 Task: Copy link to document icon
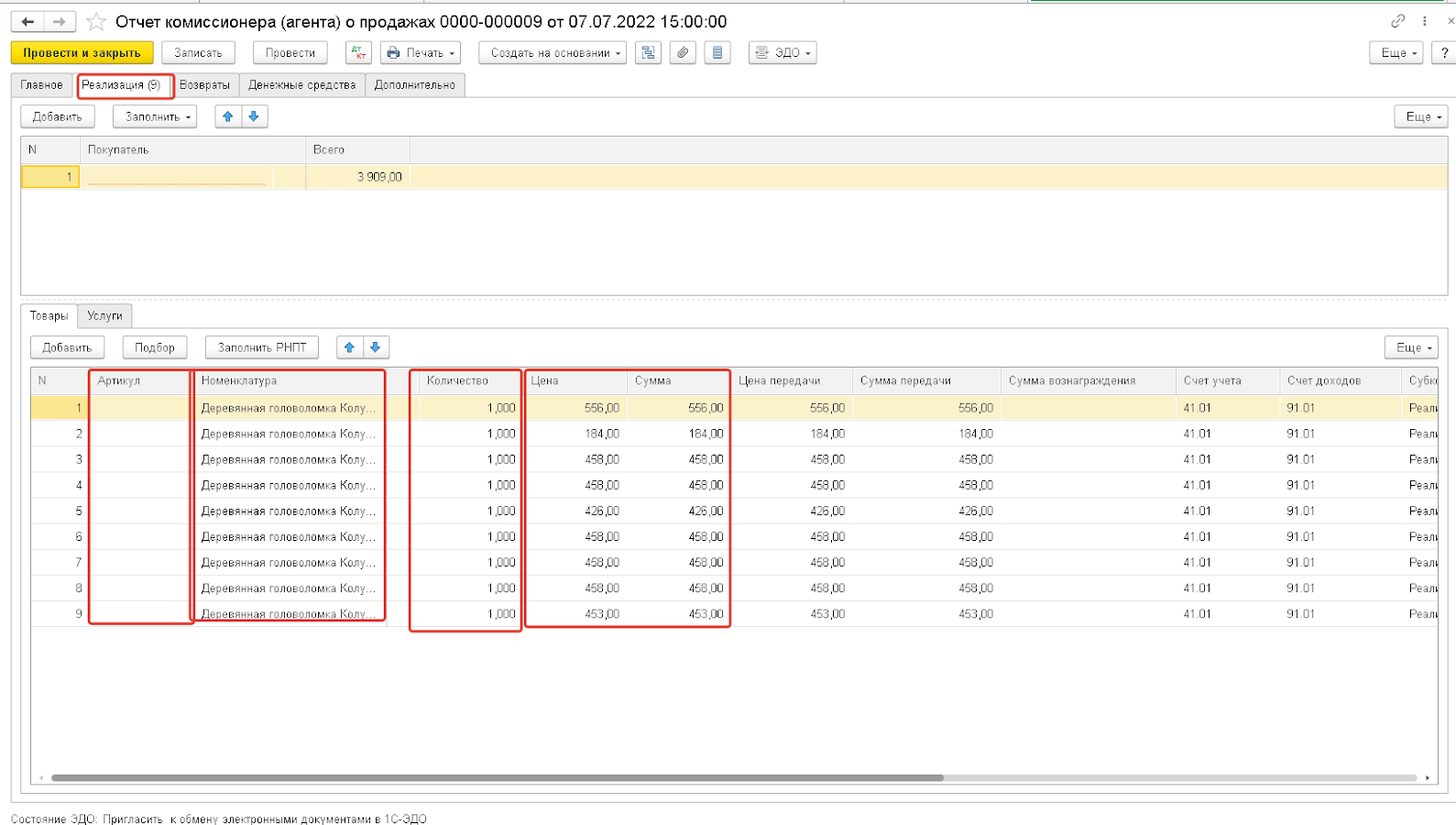pyautogui.click(x=1397, y=21)
